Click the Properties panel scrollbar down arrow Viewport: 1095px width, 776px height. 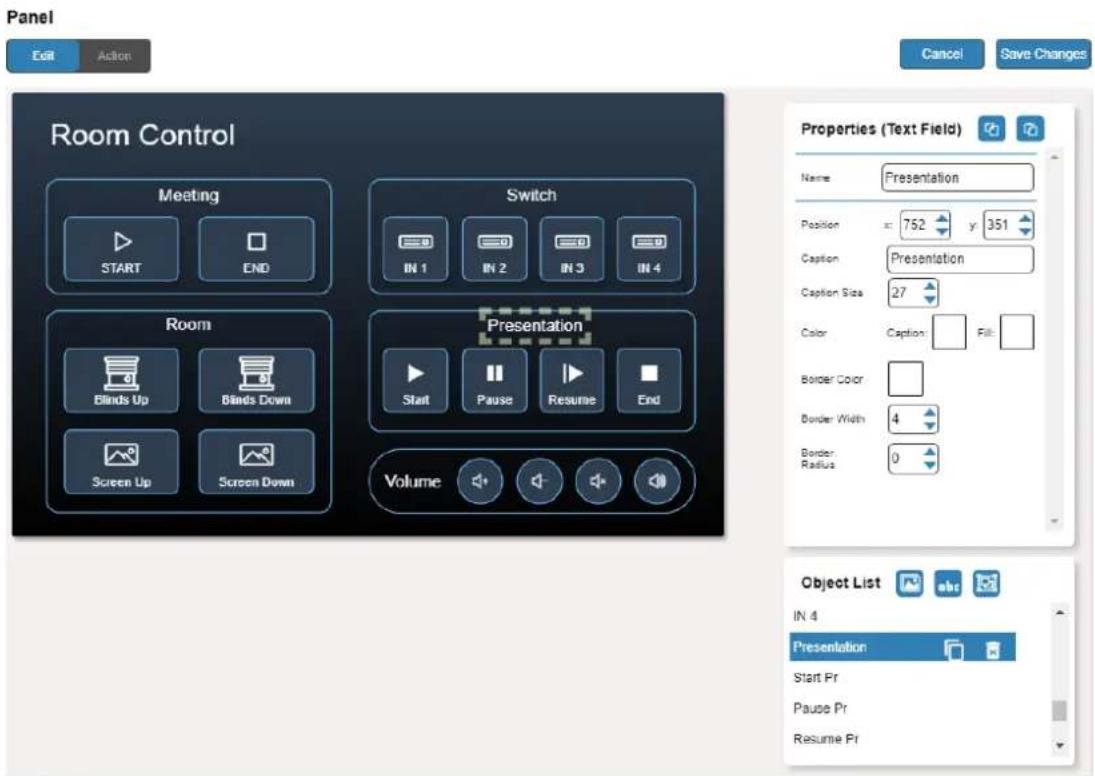tap(1054, 521)
